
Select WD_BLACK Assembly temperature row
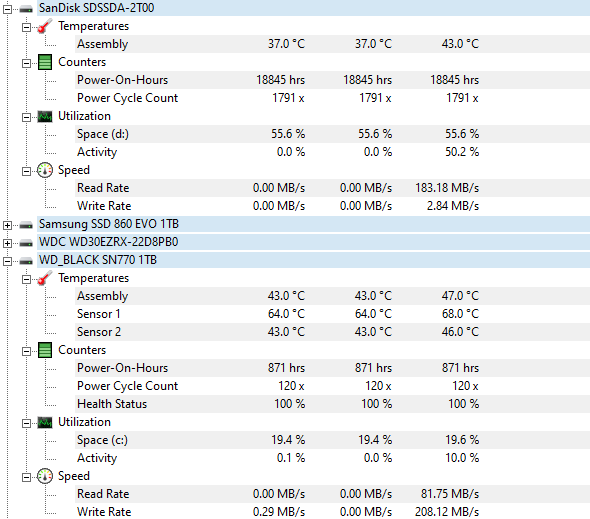click(x=332, y=296)
